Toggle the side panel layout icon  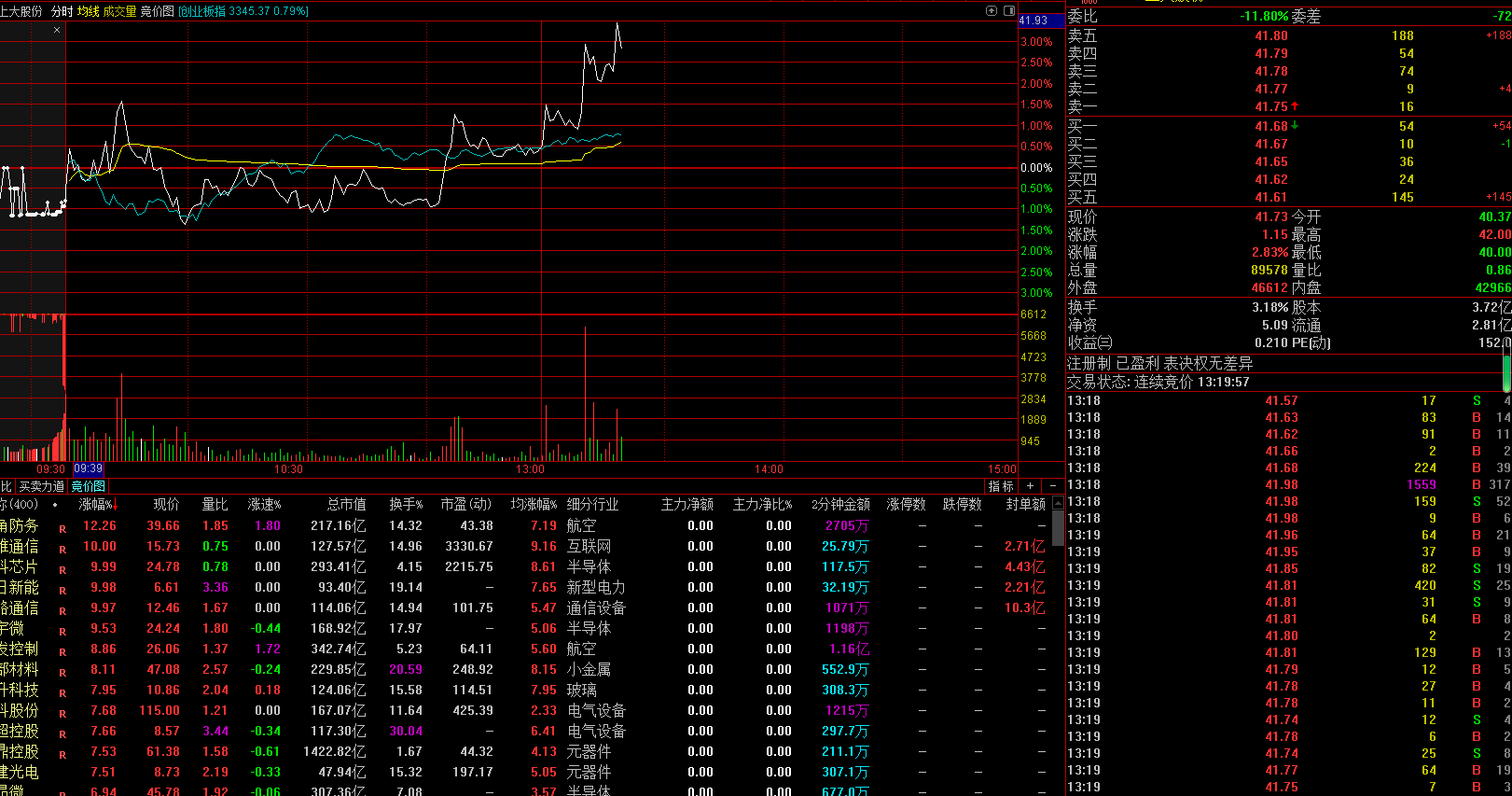tap(1008, 11)
